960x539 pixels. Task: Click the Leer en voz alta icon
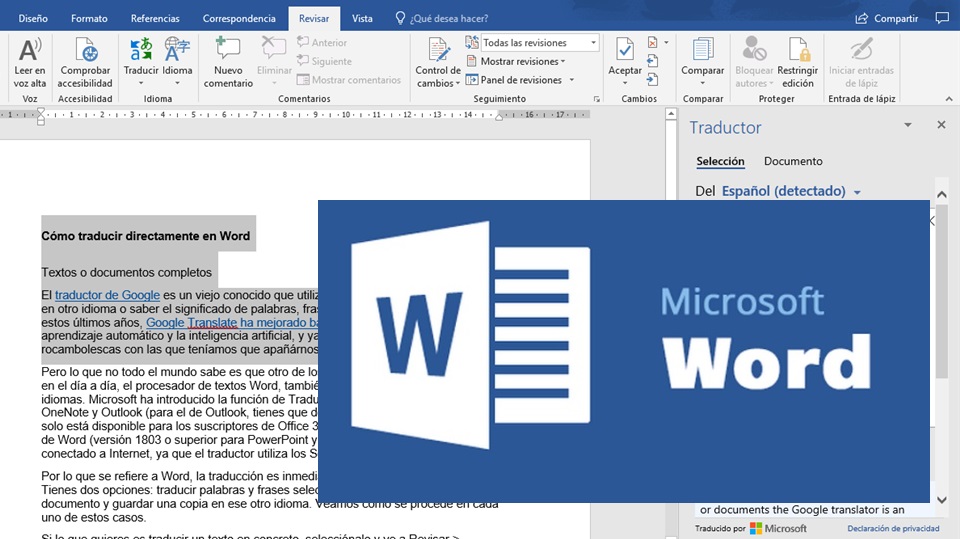pos(29,50)
